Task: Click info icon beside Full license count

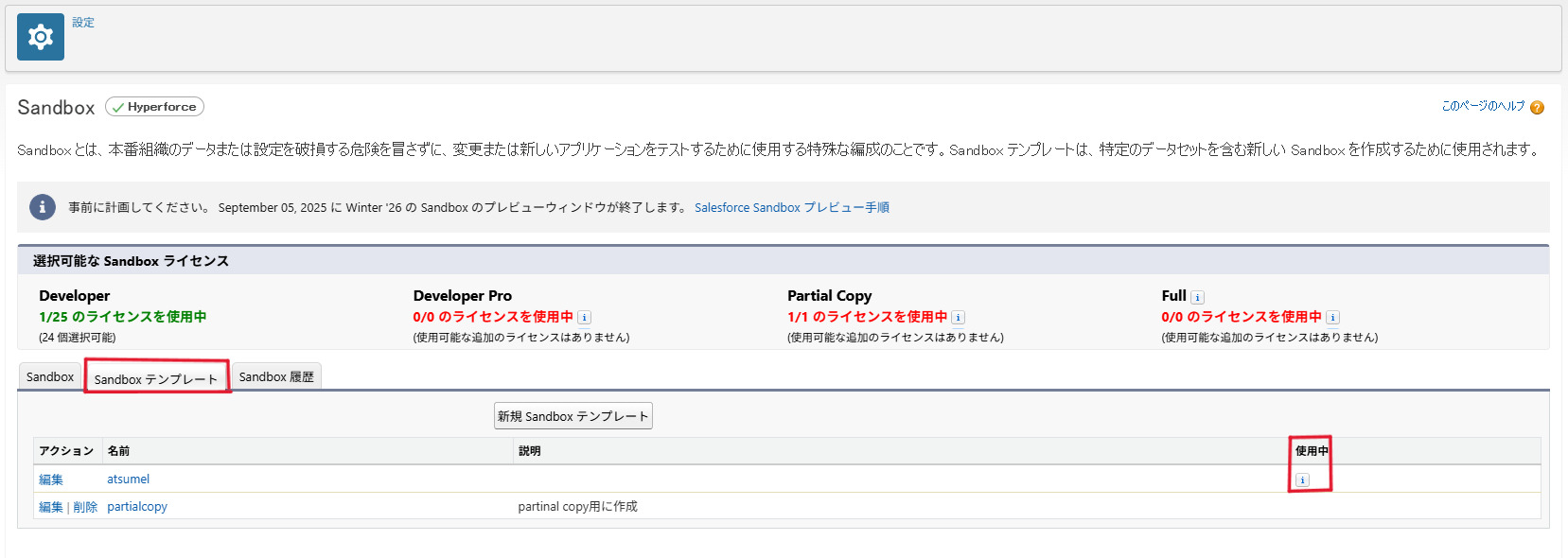Action: [x=1332, y=318]
